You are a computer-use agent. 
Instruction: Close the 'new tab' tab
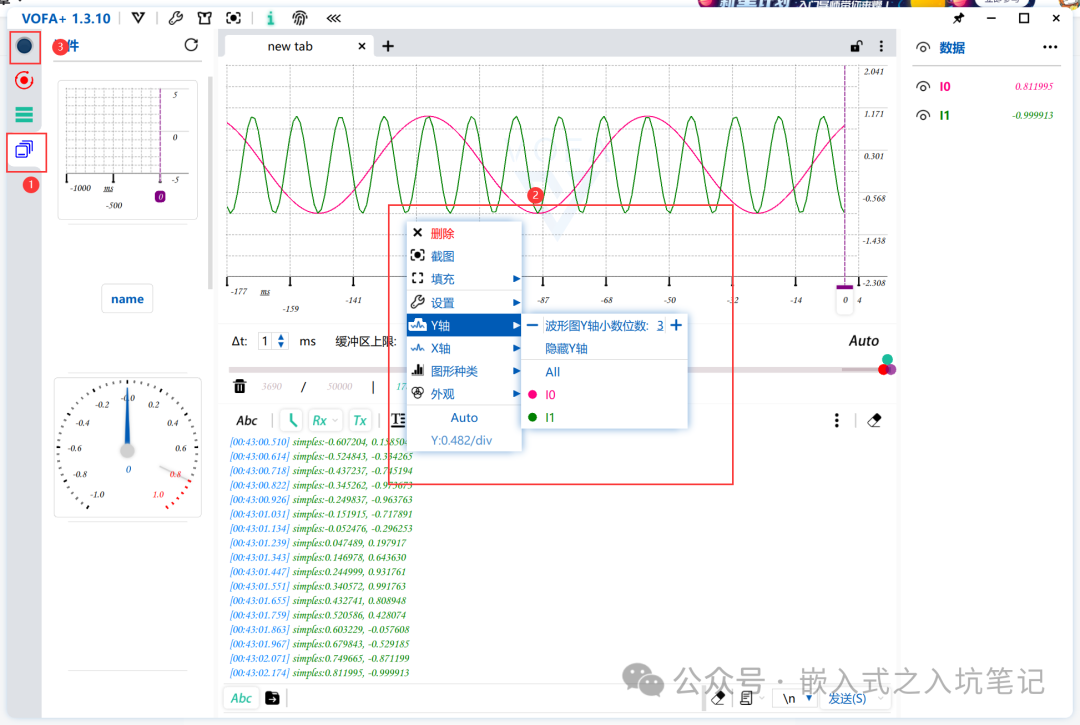(362, 46)
